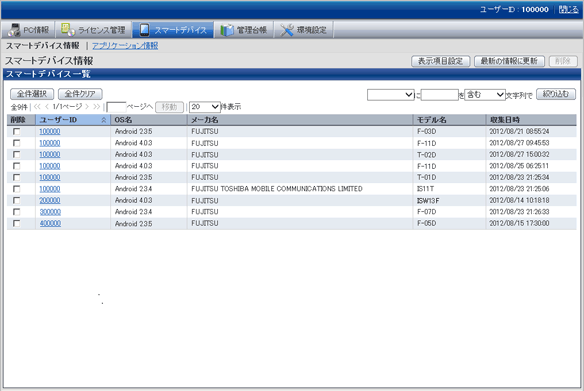Open the 管理台帳 ledger book icon
The image size is (584, 391).
pos(226,30)
